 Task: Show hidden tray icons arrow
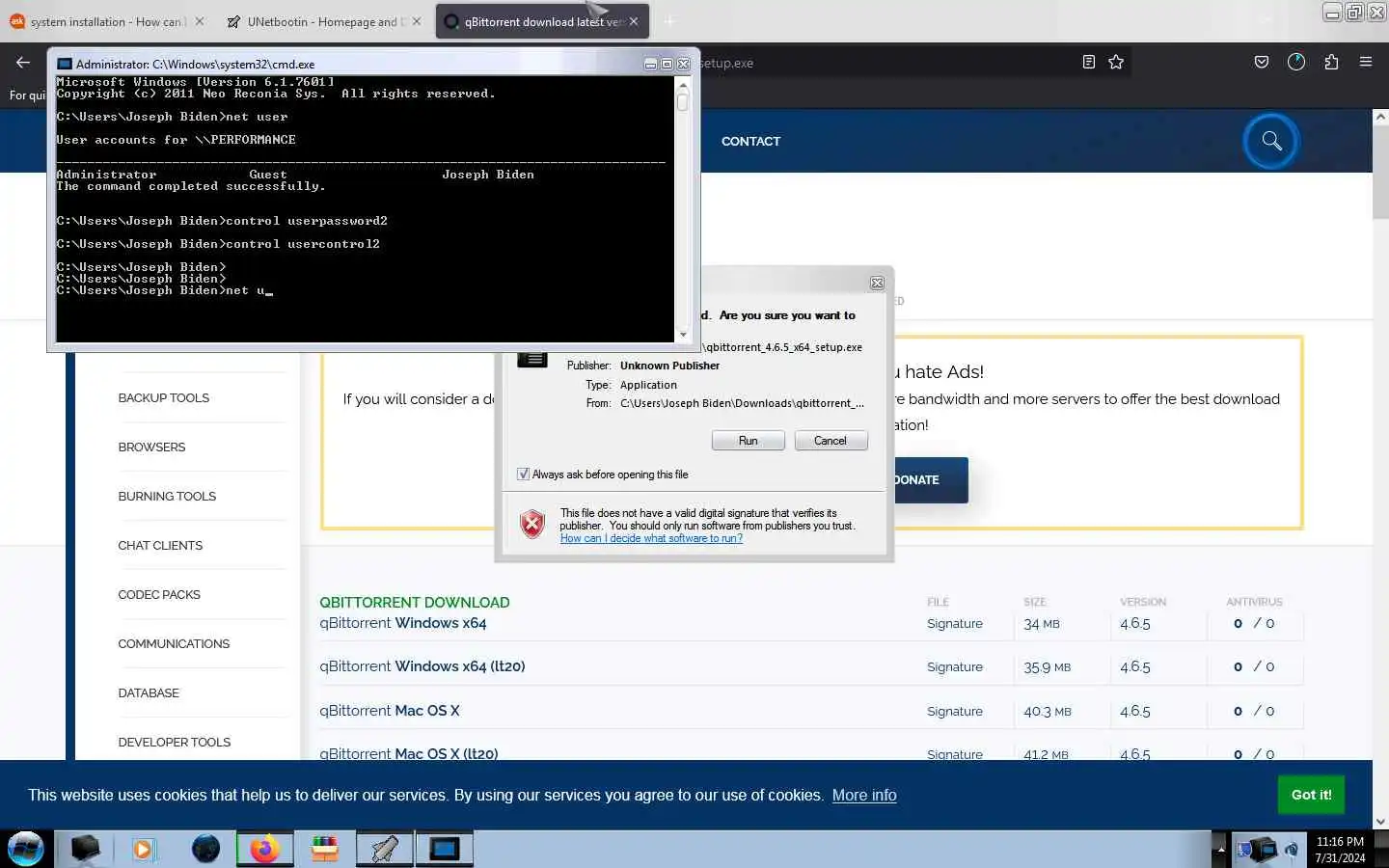point(1220,850)
